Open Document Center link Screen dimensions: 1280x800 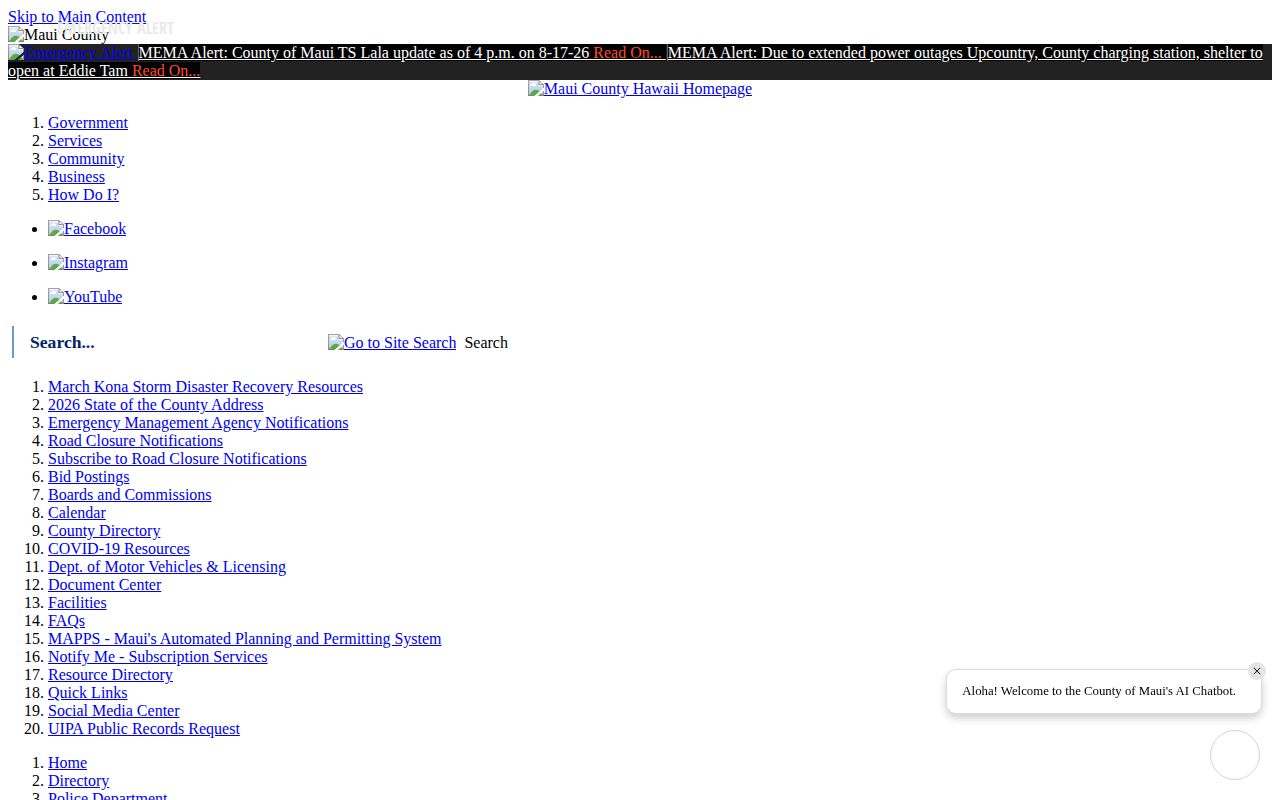(x=104, y=585)
